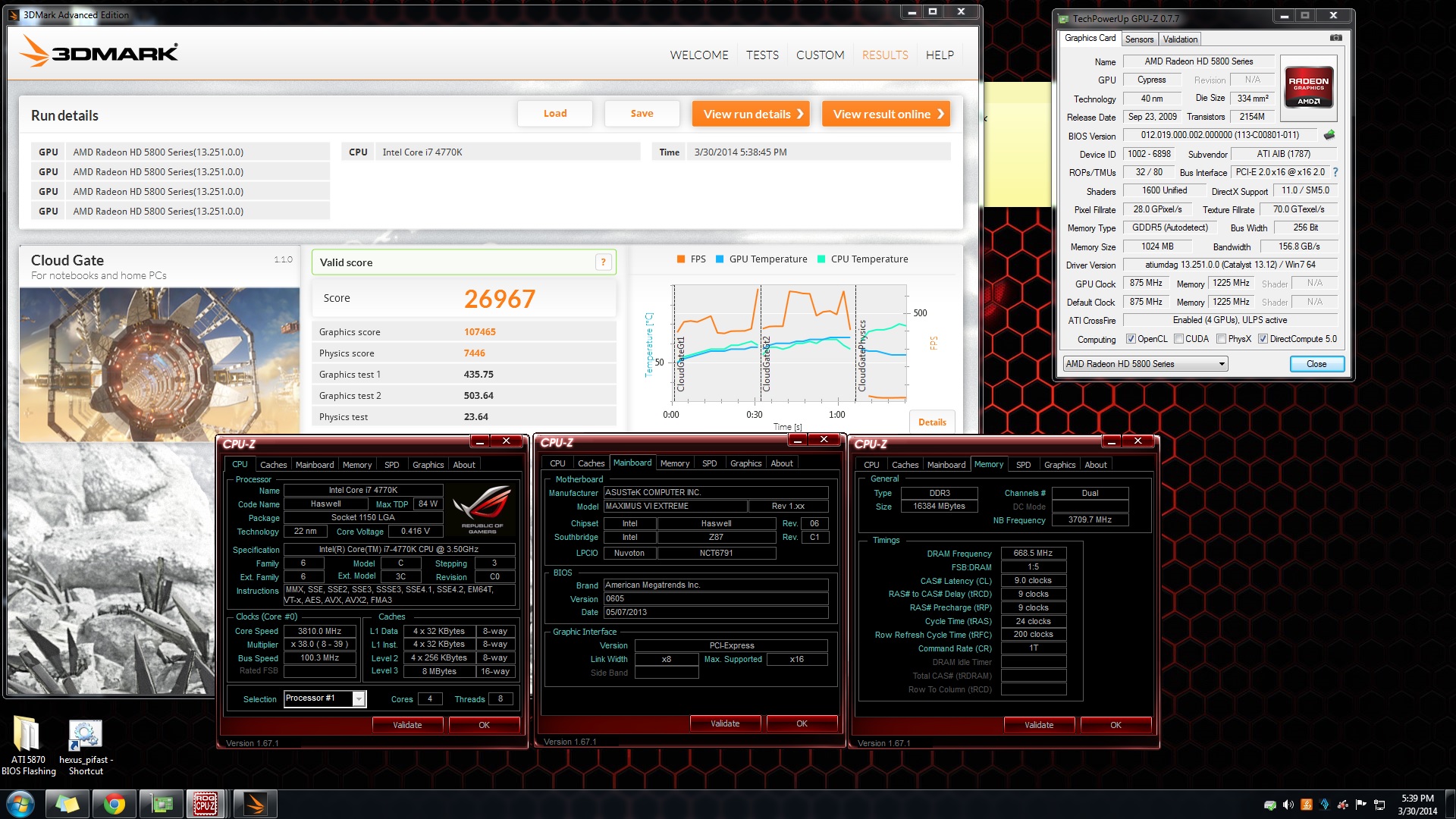Open Google Chrome from the taskbar
This screenshot has height=819, width=1456.
[x=115, y=804]
